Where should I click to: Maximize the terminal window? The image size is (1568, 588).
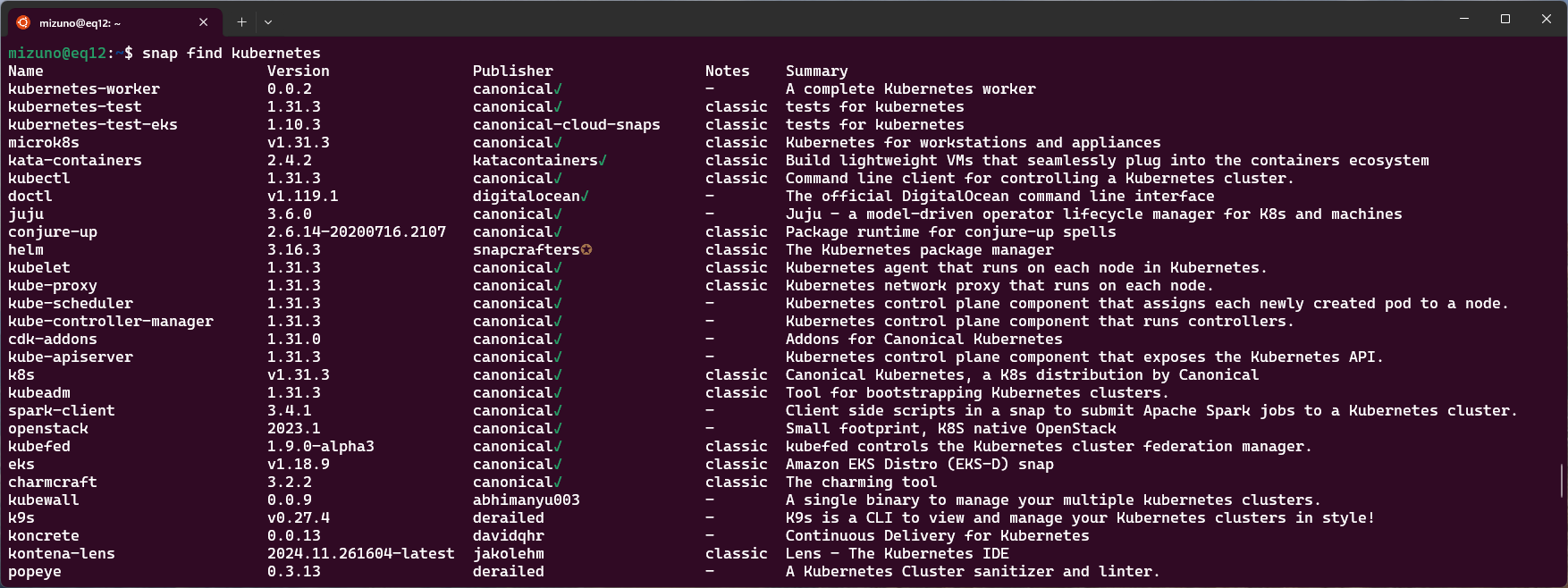[1505, 19]
